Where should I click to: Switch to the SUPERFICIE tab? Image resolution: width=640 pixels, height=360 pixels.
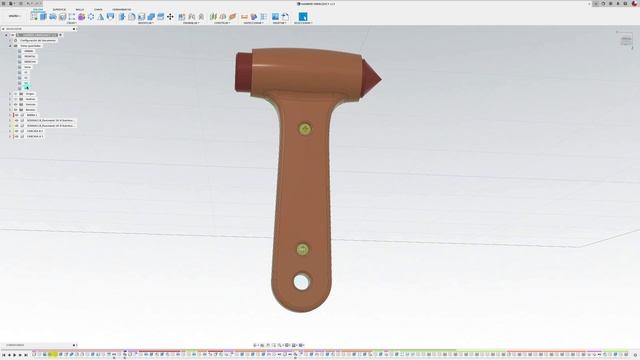click(59, 9)
